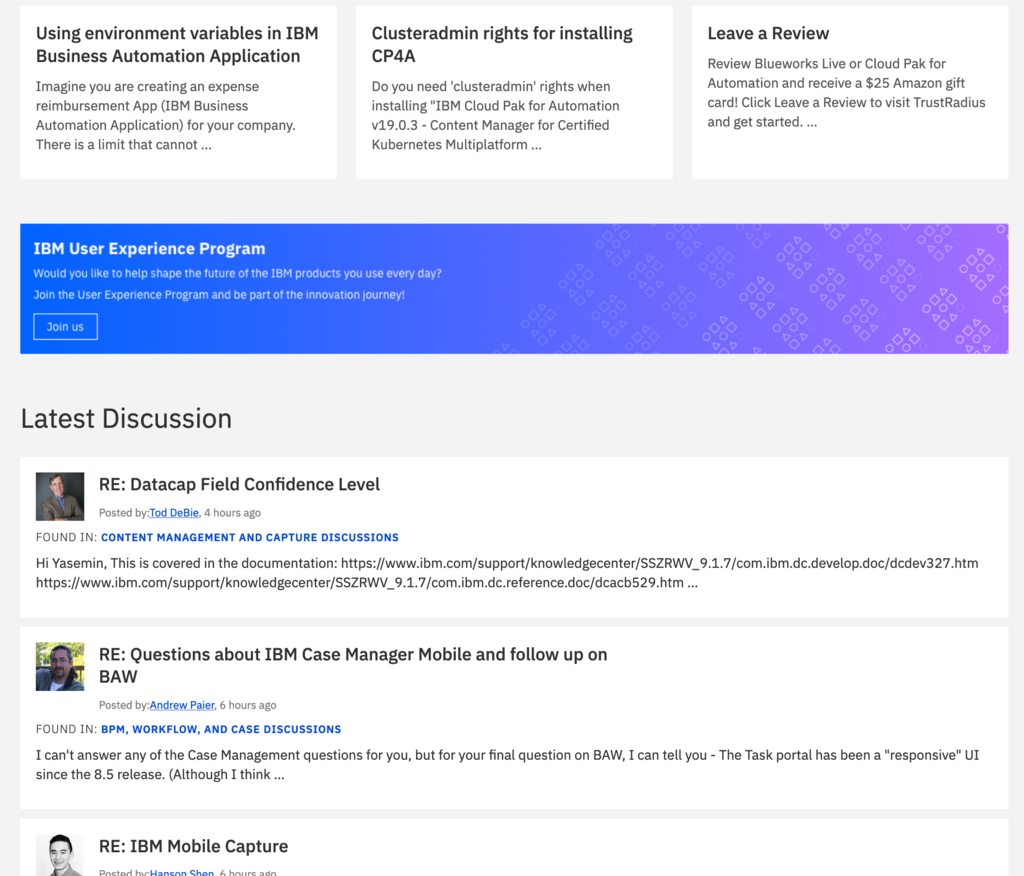Click 'Would you like to help shape the future' text

click(x=238, y=273)
